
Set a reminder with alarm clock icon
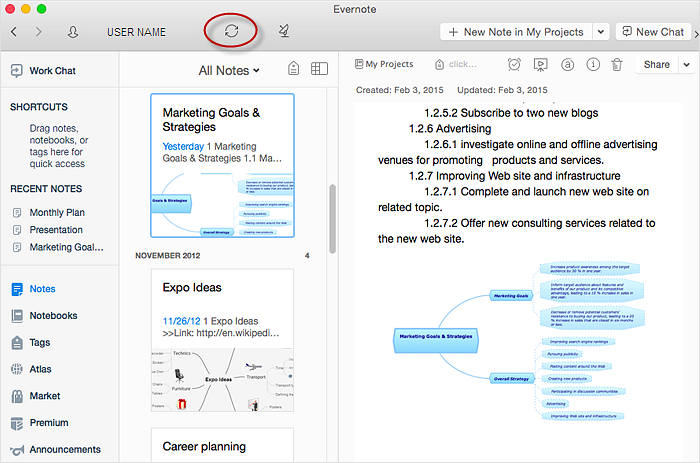[x=514, y=65]
